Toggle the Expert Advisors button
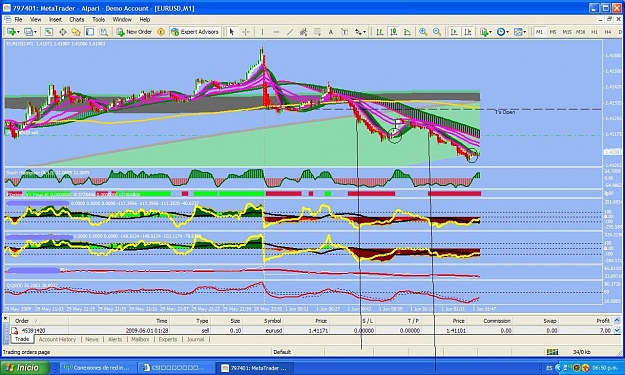The height and width of the screenshot is (375, 625). [195, 32]
